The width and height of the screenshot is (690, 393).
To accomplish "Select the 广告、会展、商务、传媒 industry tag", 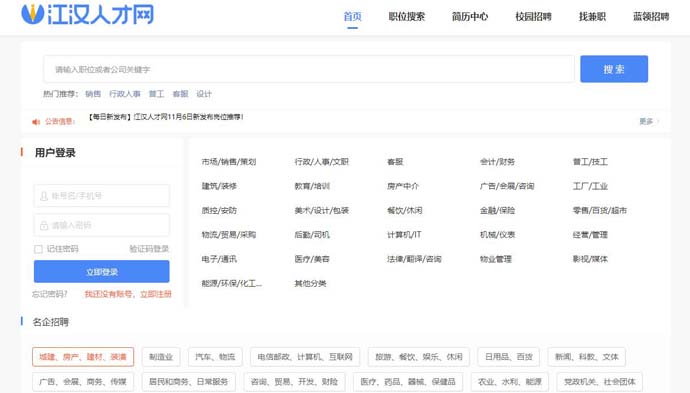I will [83, 382].
